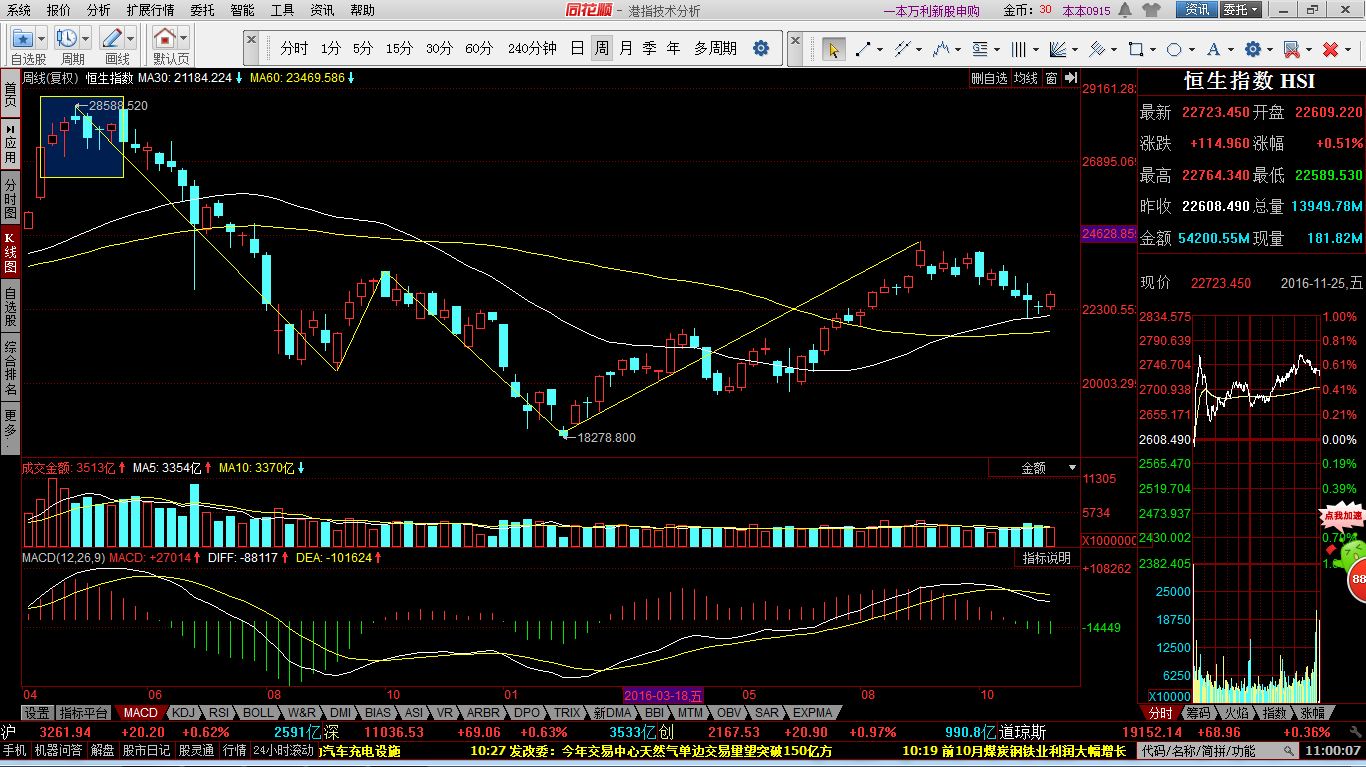1366x767 pixels.
Task: Switch chart period to 5分
Action: tap(362, 48)
